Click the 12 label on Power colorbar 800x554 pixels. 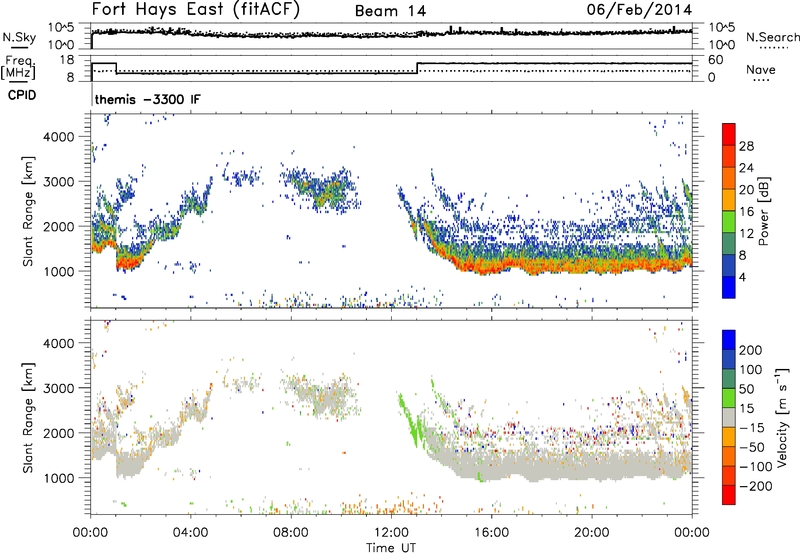point(746,234)
